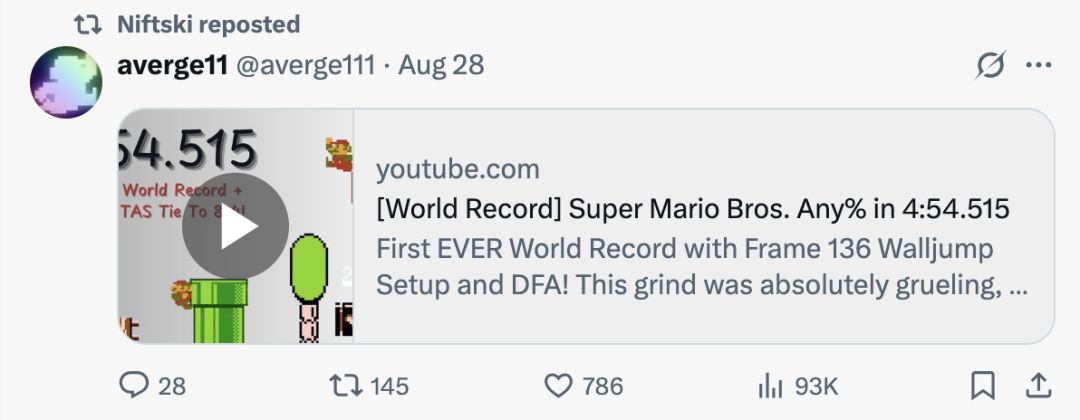Click the Frame 136 Walljump description text
This screenshot has width=1080, height=420.
pos(684,249)
